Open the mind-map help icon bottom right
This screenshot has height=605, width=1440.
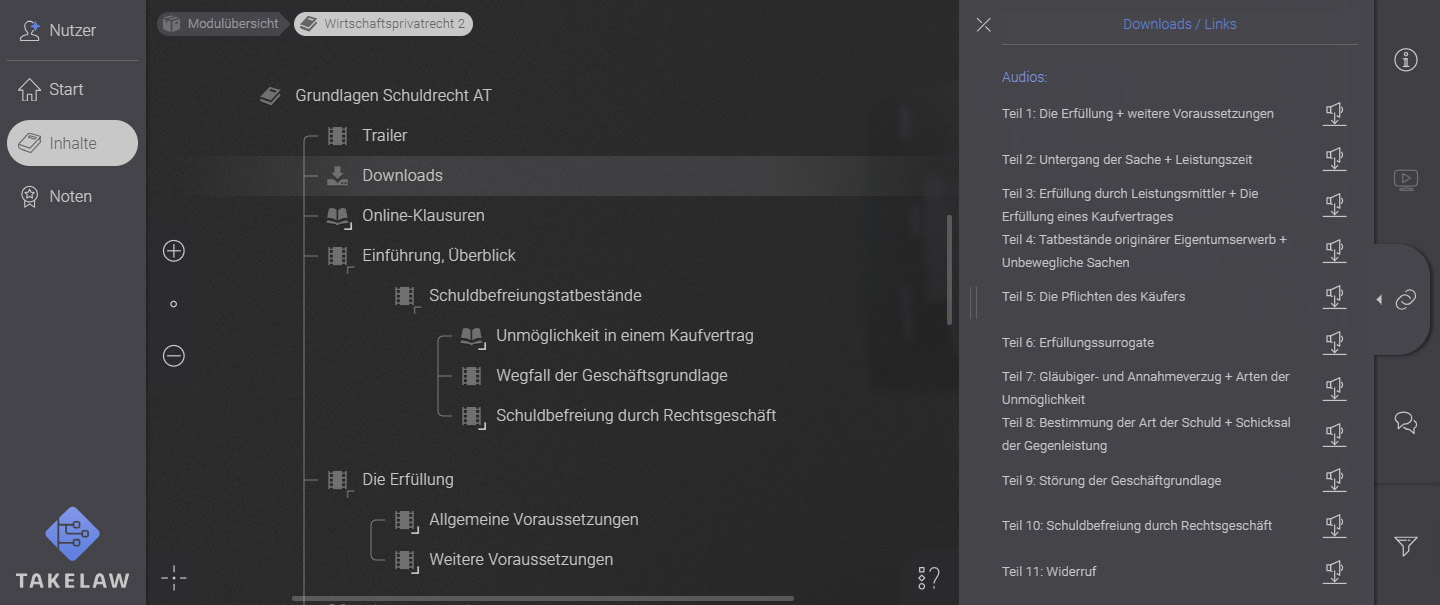click(x=927, y=577)
